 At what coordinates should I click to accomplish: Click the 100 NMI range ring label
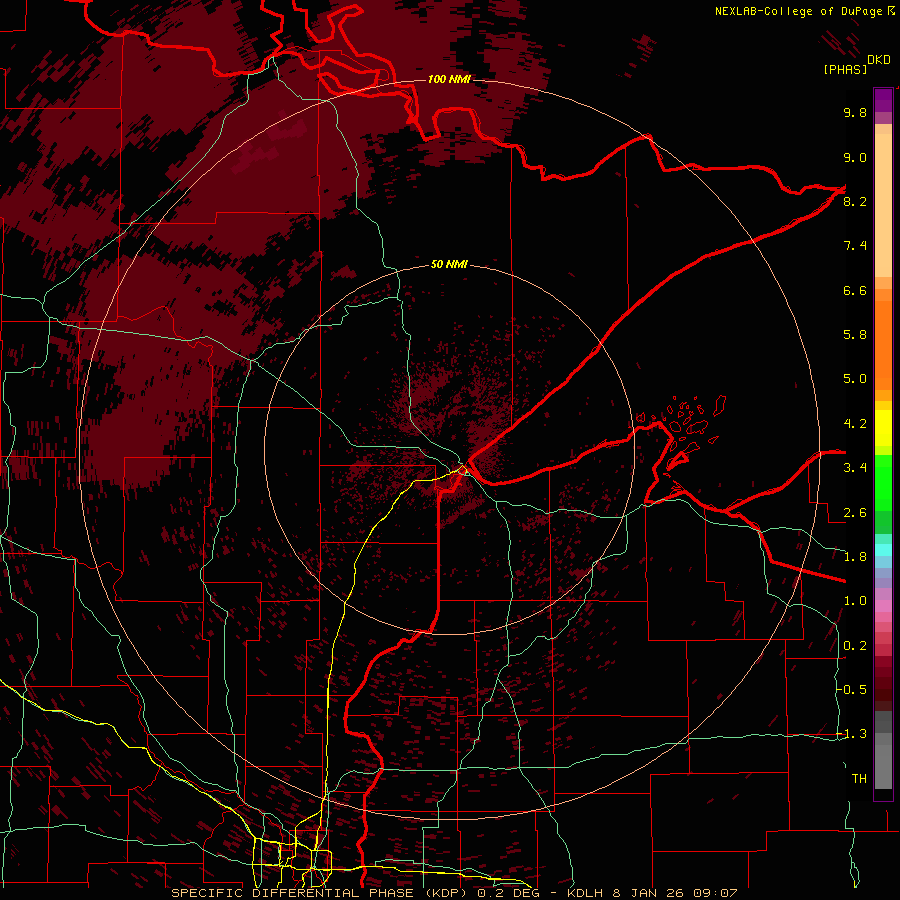449,79
